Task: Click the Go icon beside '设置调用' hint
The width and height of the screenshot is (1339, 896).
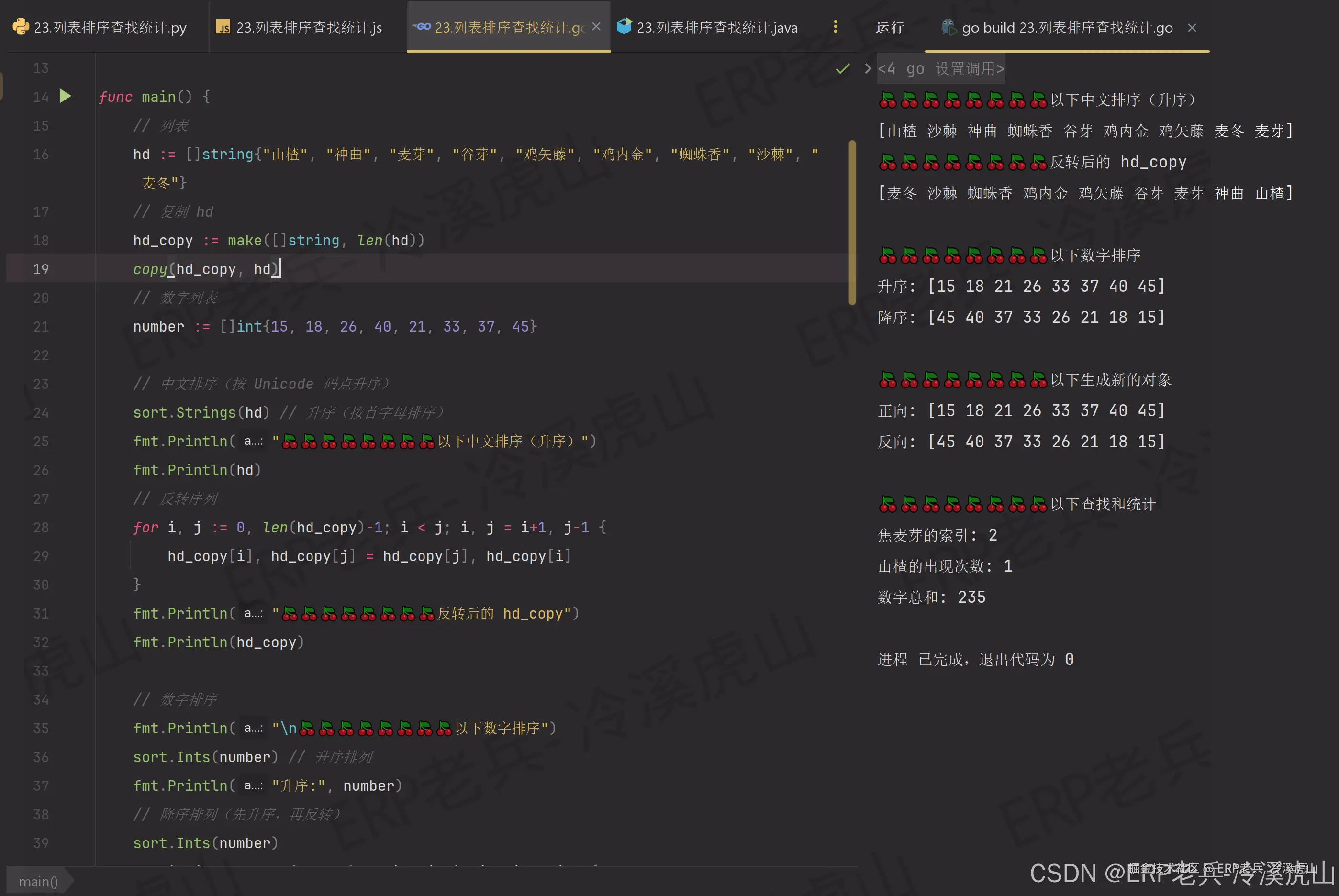Action: [x=915, y=68]
